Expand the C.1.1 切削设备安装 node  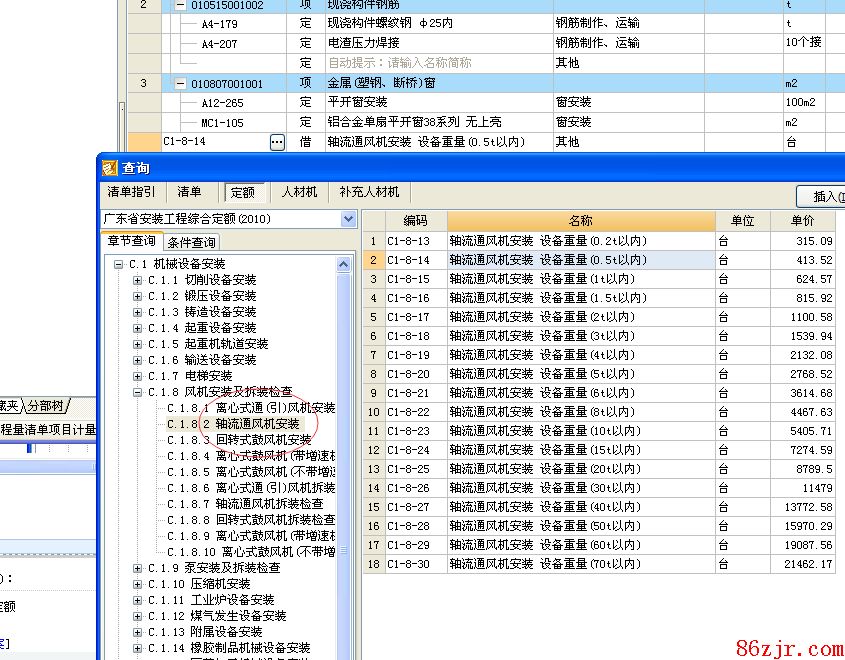click(137, 280)
